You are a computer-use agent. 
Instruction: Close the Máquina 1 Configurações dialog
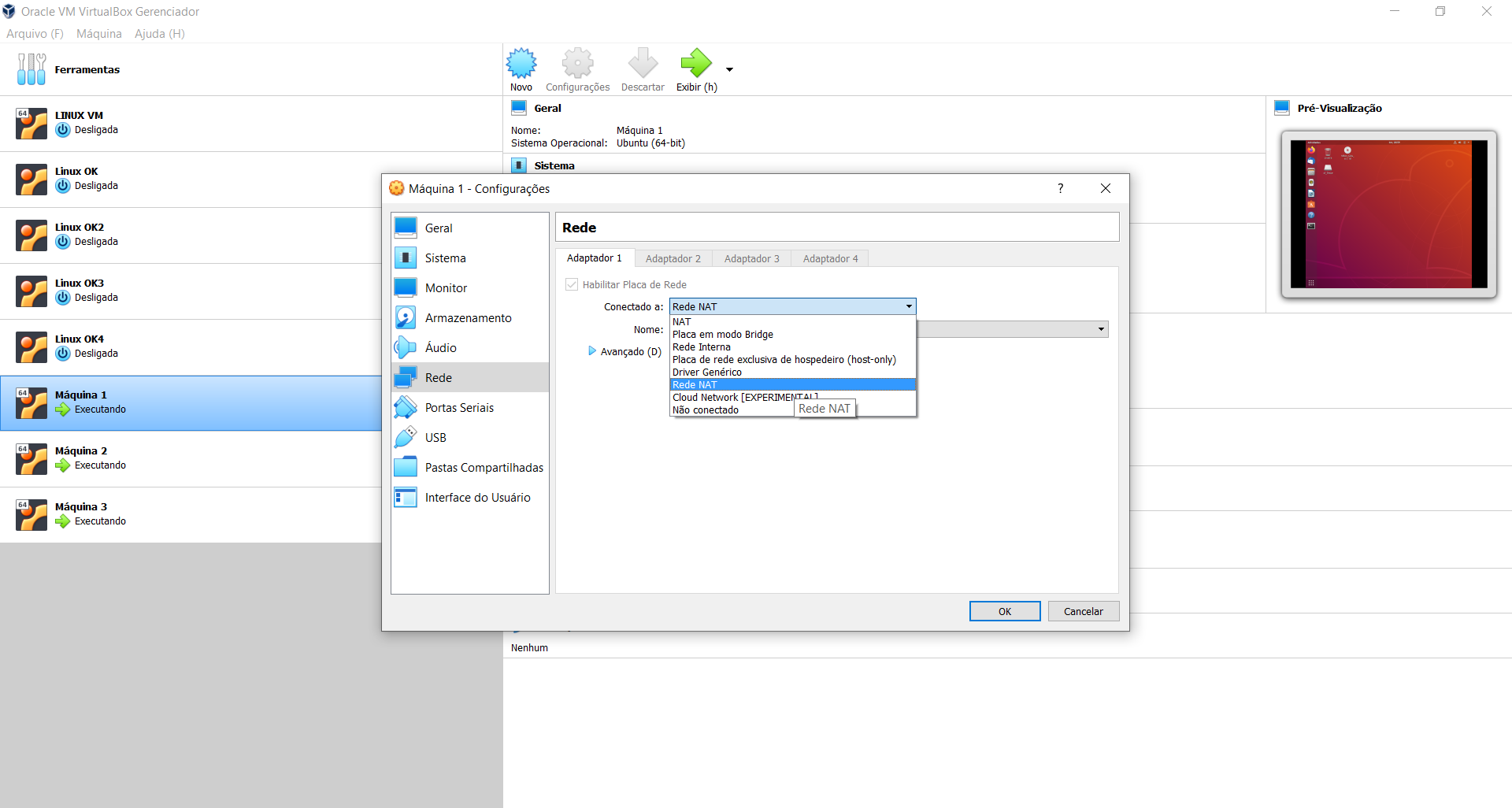point(1106,188)
